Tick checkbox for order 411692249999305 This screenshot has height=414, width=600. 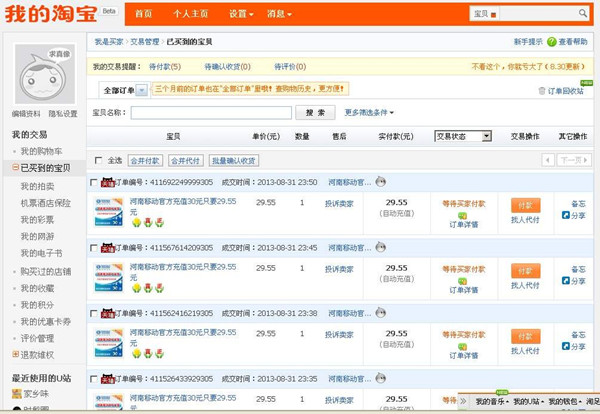(94, 183)
